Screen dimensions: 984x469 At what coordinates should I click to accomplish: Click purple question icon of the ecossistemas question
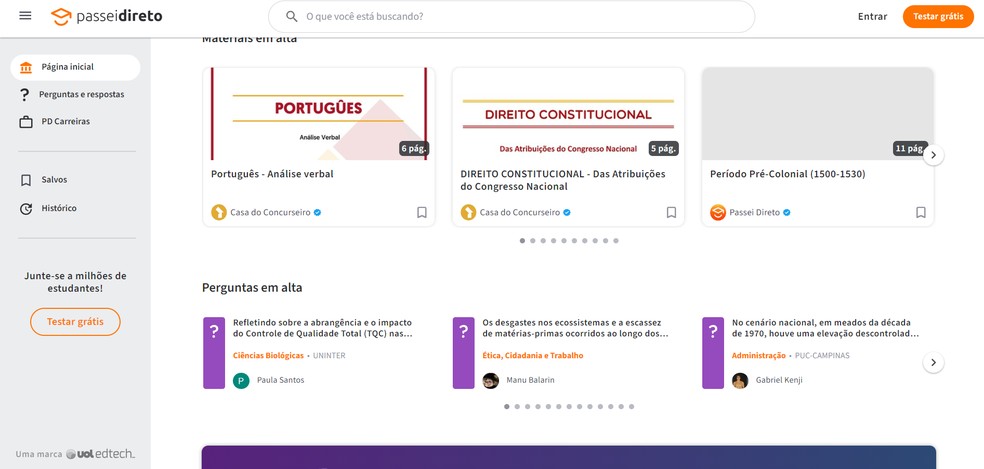click(x=464, y=353)
